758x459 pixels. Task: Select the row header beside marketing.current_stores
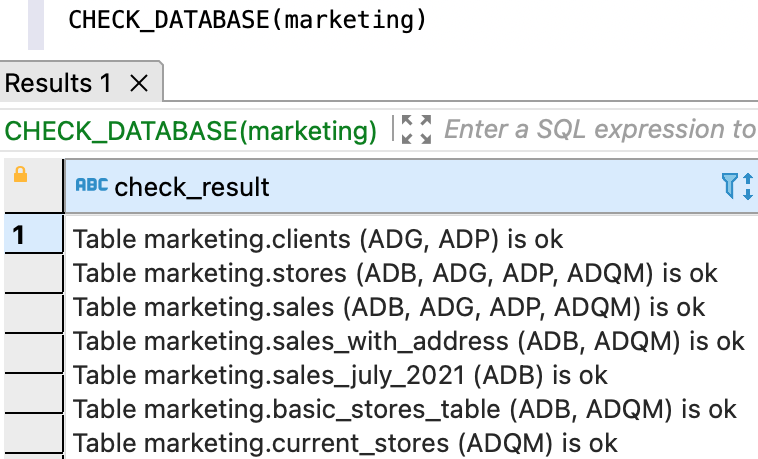[x=33, y=442]
